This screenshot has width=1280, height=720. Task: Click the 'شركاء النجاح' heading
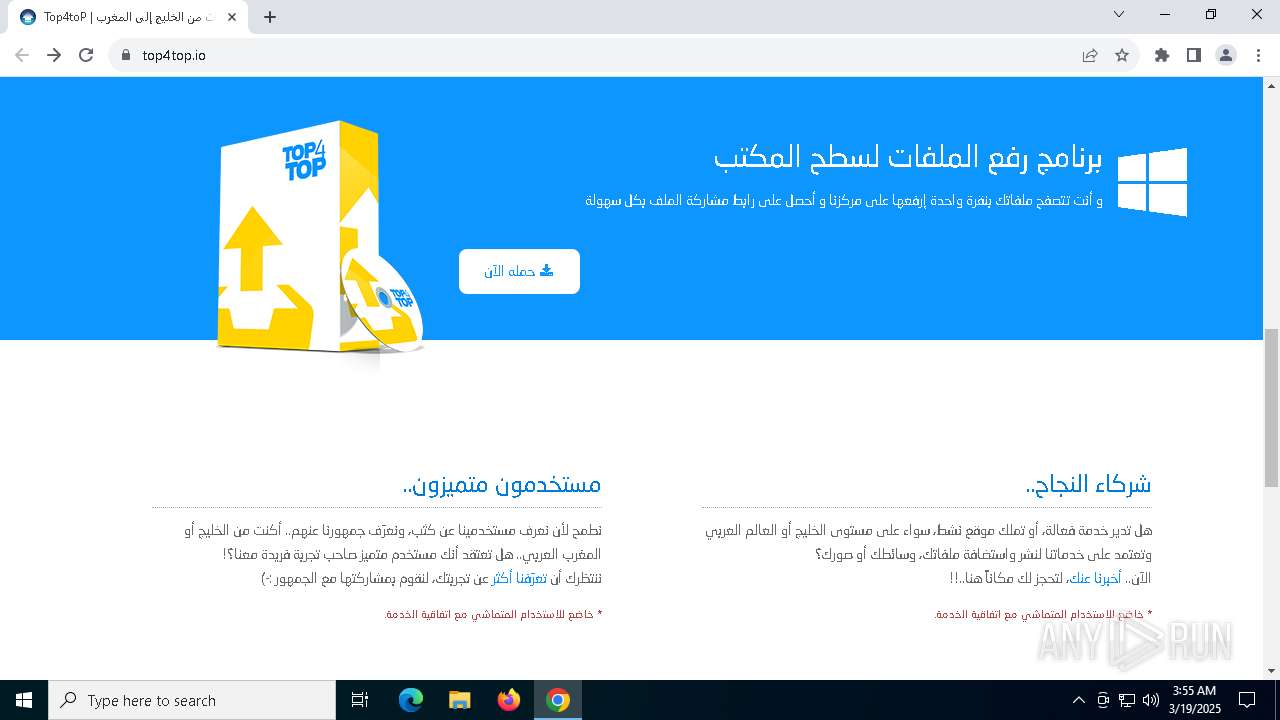(x=1089, y=485)
